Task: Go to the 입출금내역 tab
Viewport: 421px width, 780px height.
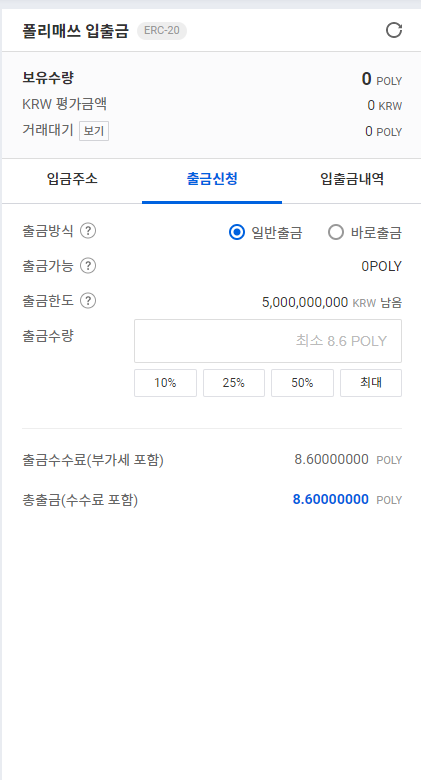Action: (x=351, y=179)
